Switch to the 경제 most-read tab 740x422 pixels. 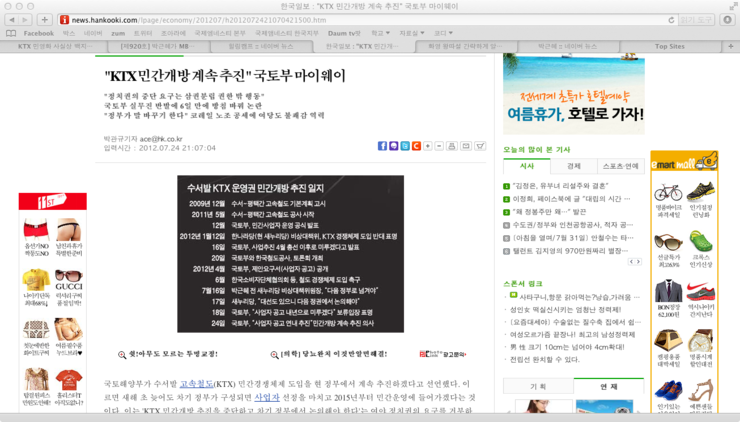(x=573, y=166)
